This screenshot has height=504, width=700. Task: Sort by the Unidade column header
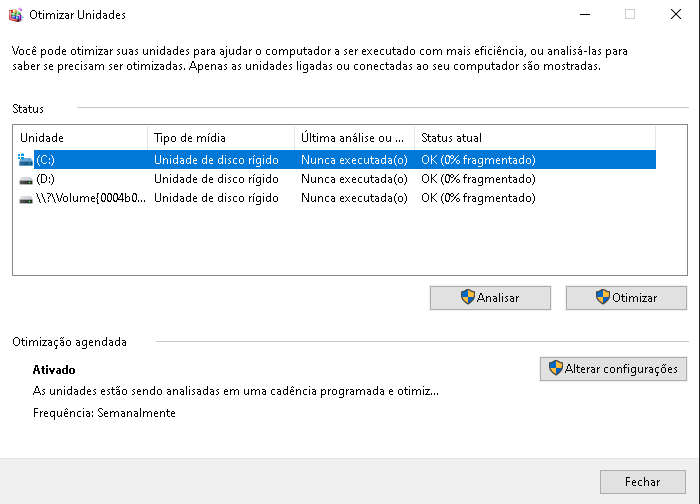pos(80,137)
